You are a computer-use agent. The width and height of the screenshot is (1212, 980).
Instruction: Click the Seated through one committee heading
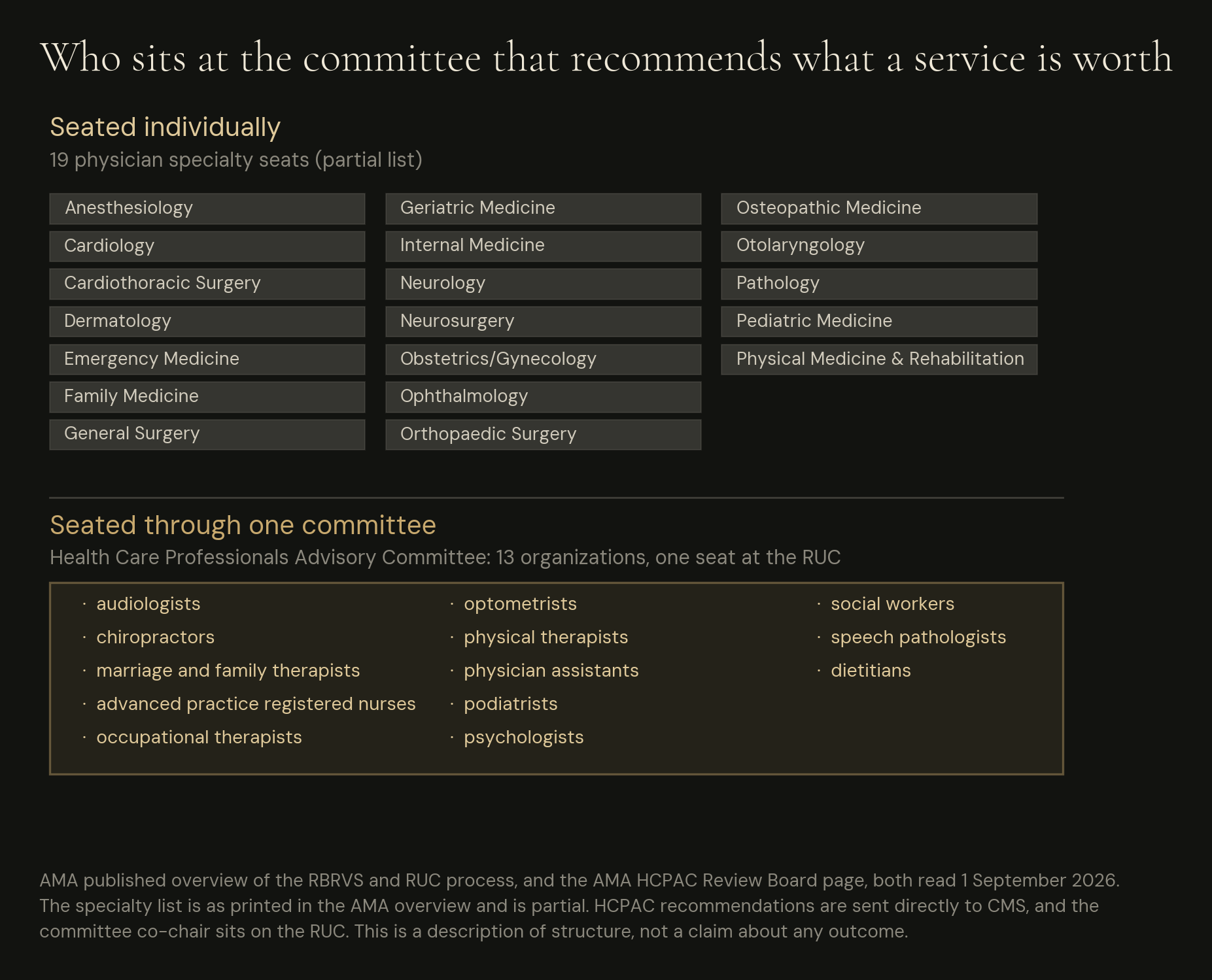point(243,526)
